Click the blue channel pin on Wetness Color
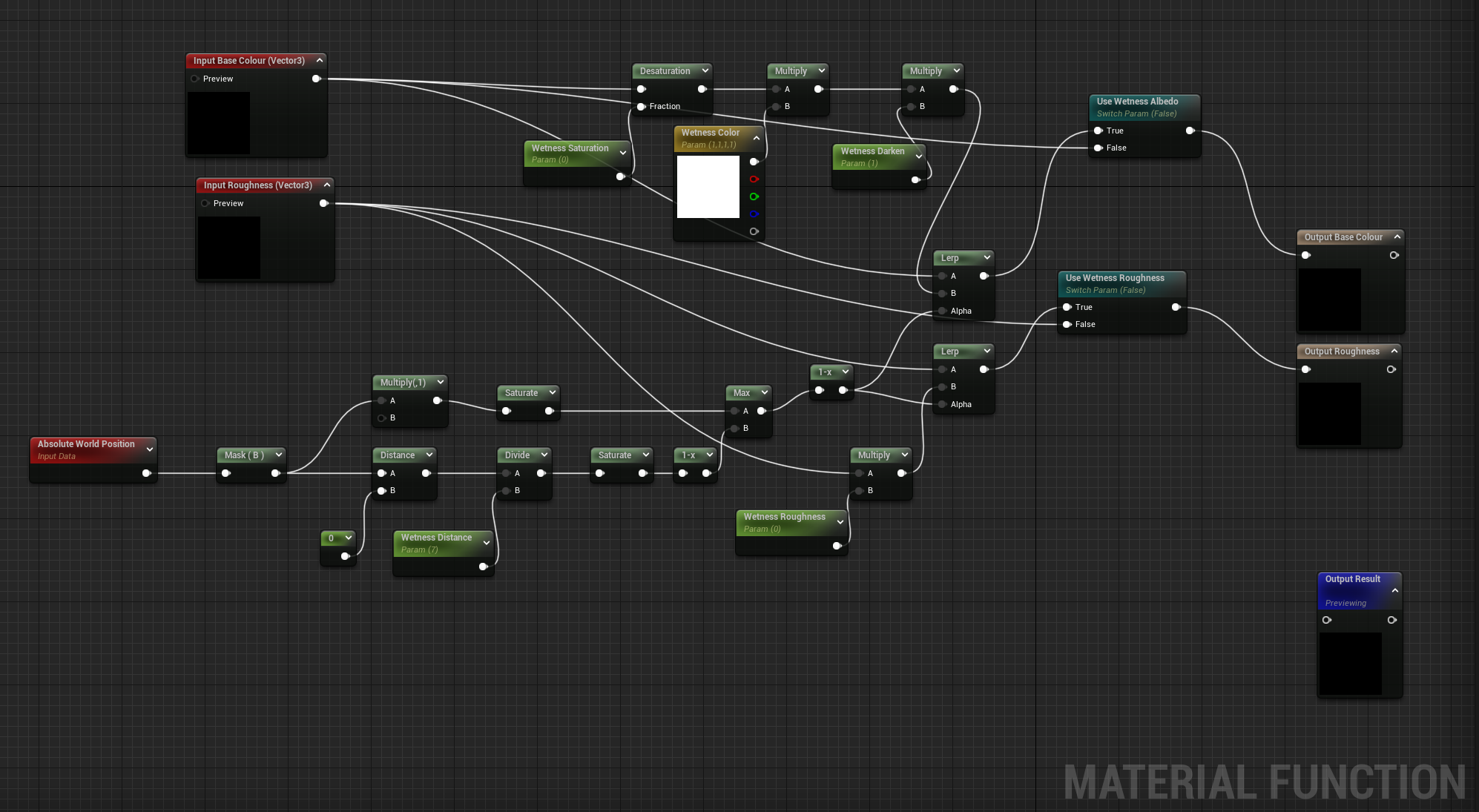Screen dimensions: 1479x812 tap(754, 214)
